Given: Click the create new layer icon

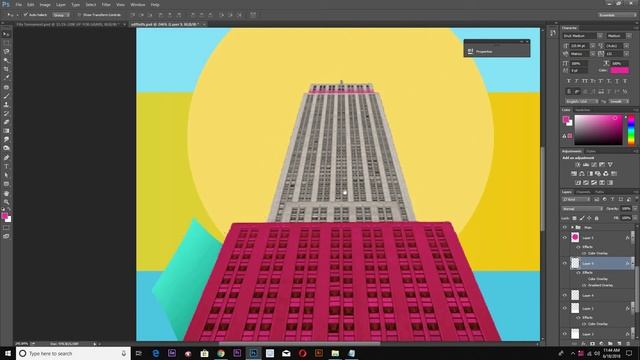Looking at the screenshot, I should tap(619, 344).
